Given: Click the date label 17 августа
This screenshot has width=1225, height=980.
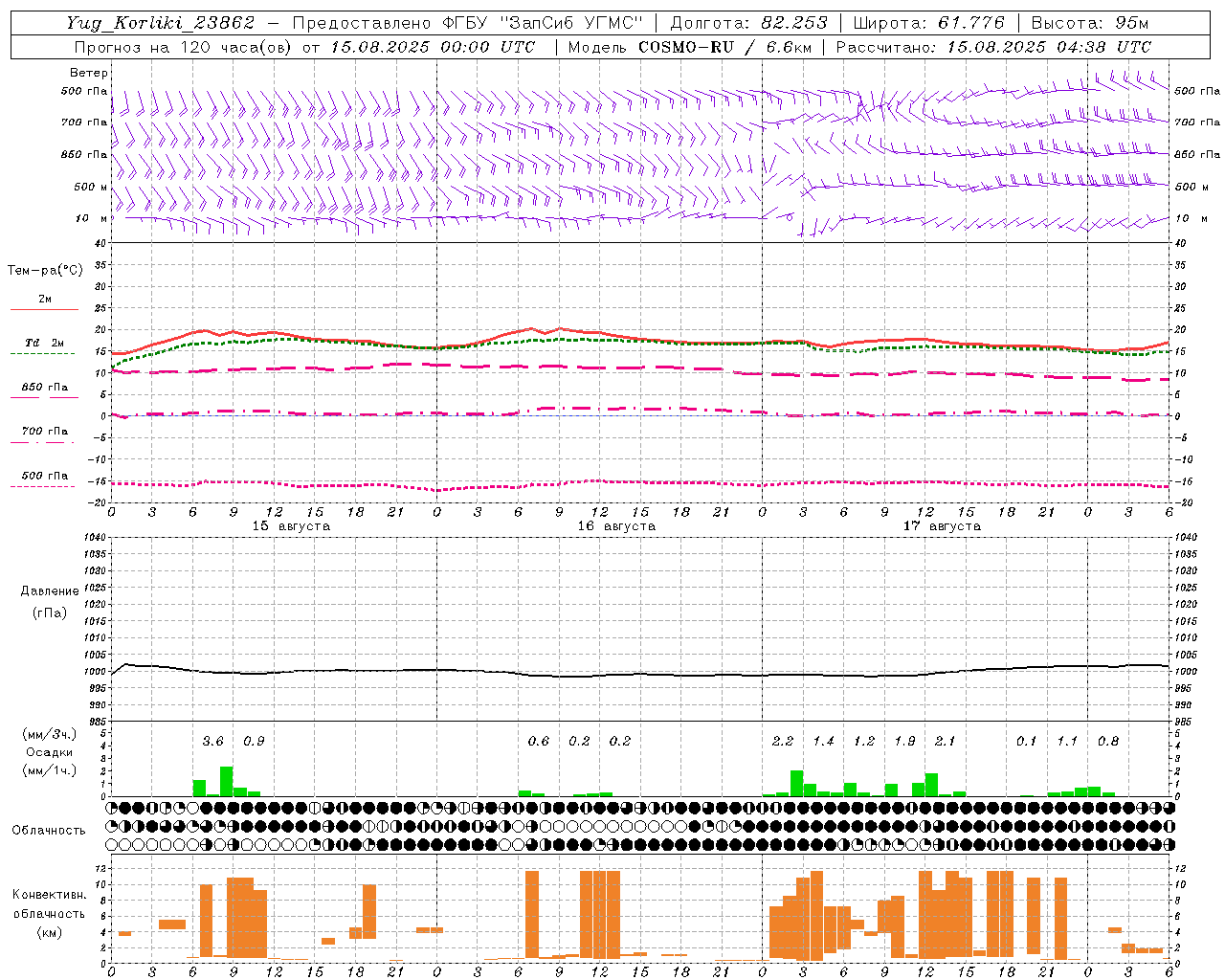Looking at the screenshot, I should (942, 526).
